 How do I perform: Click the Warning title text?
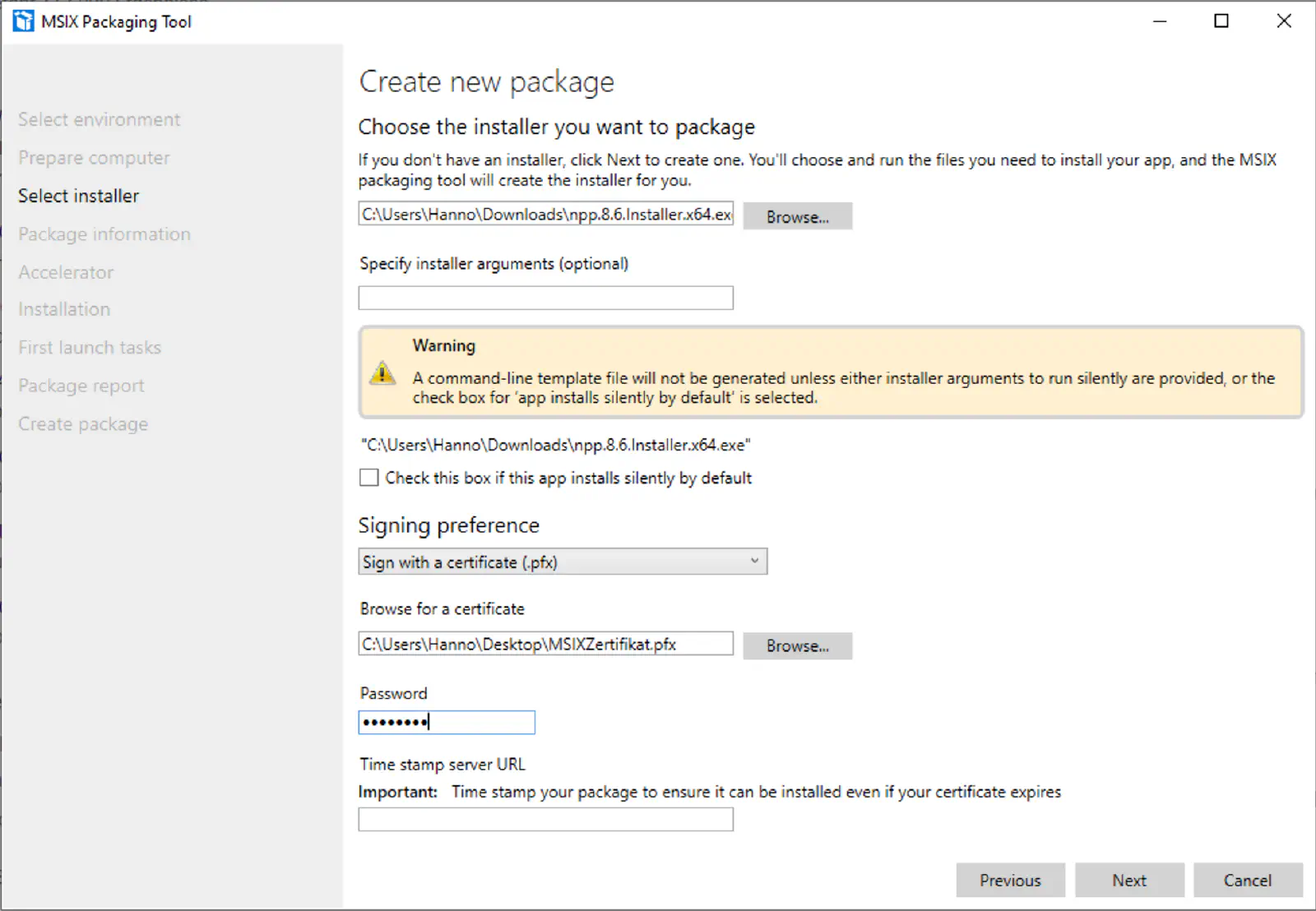pos(444,345)
